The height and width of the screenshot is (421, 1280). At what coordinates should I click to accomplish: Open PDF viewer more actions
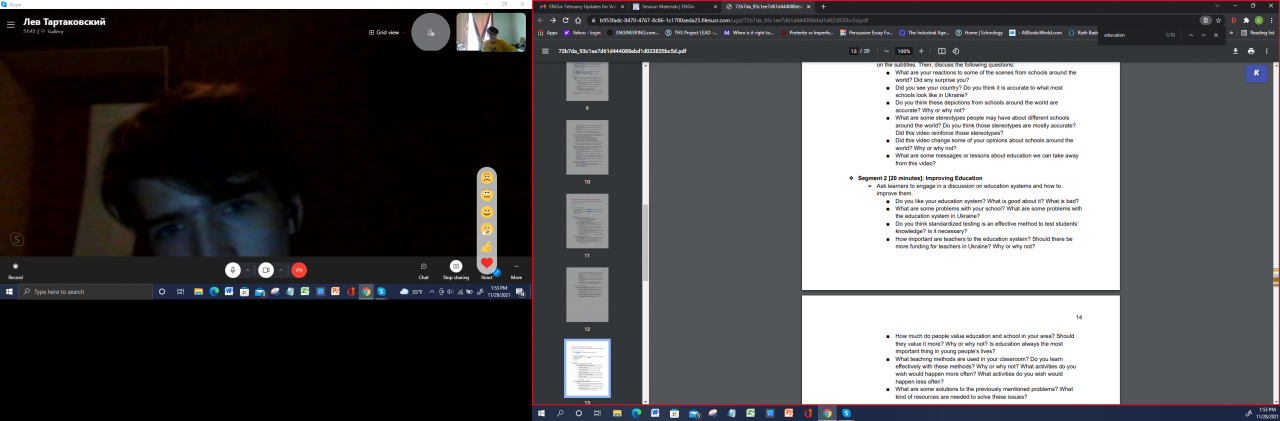pos(1267,51)
